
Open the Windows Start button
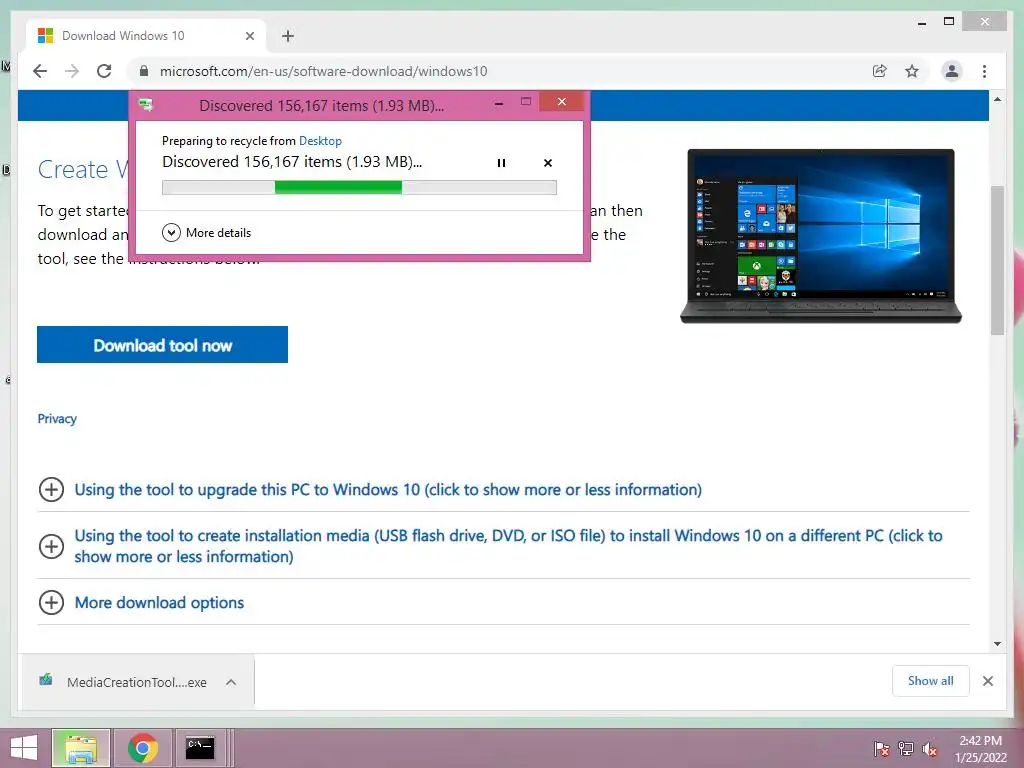pos(24,748)
